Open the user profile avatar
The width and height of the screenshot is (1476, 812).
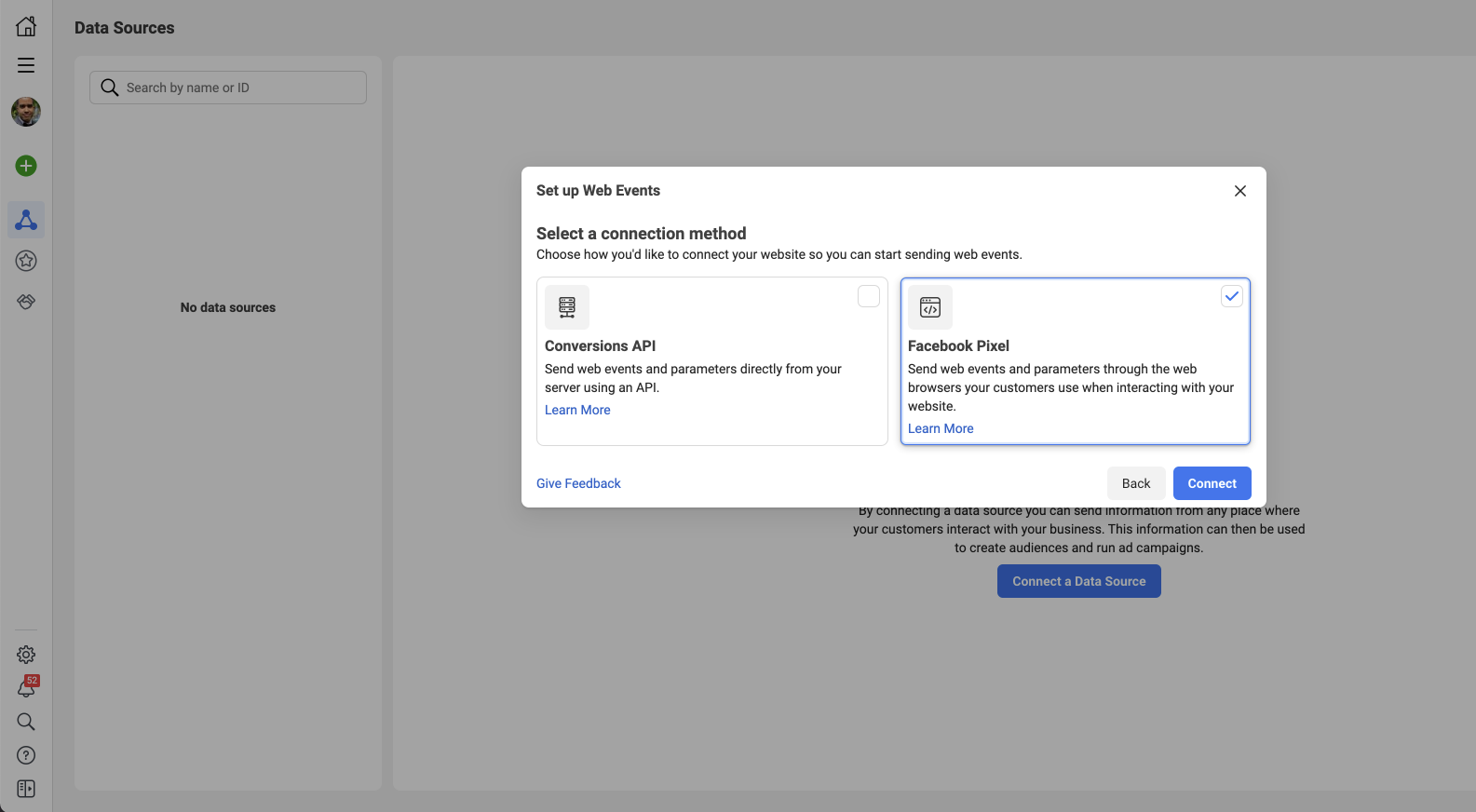[26, 112]
